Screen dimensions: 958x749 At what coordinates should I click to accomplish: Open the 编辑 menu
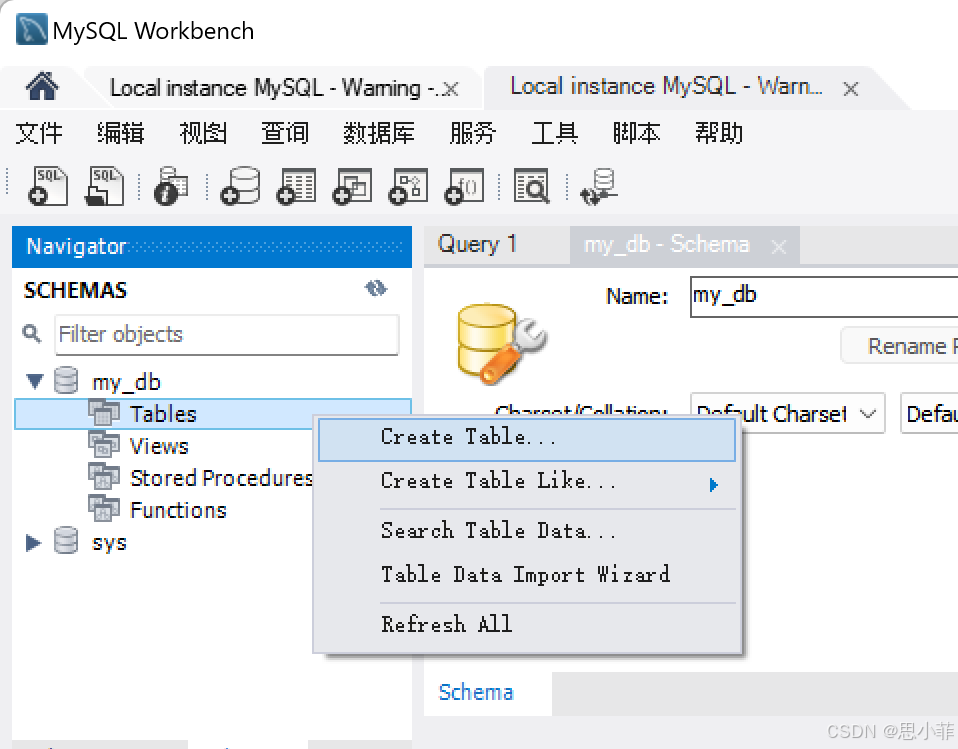(120, 133)
